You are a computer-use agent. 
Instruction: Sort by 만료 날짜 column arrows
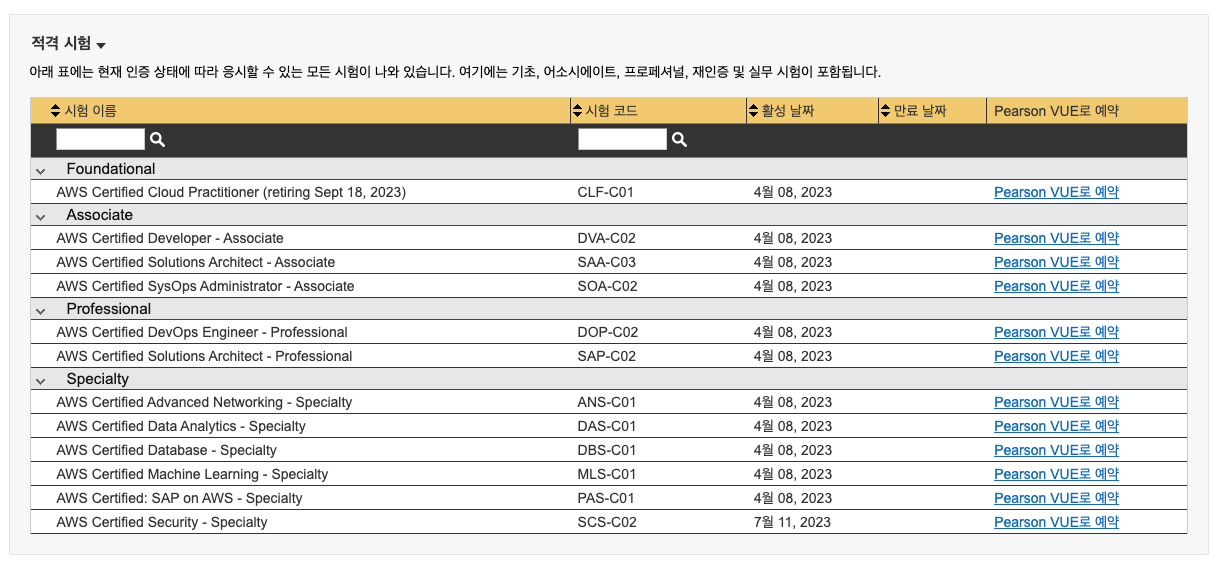tap(885, 111)
